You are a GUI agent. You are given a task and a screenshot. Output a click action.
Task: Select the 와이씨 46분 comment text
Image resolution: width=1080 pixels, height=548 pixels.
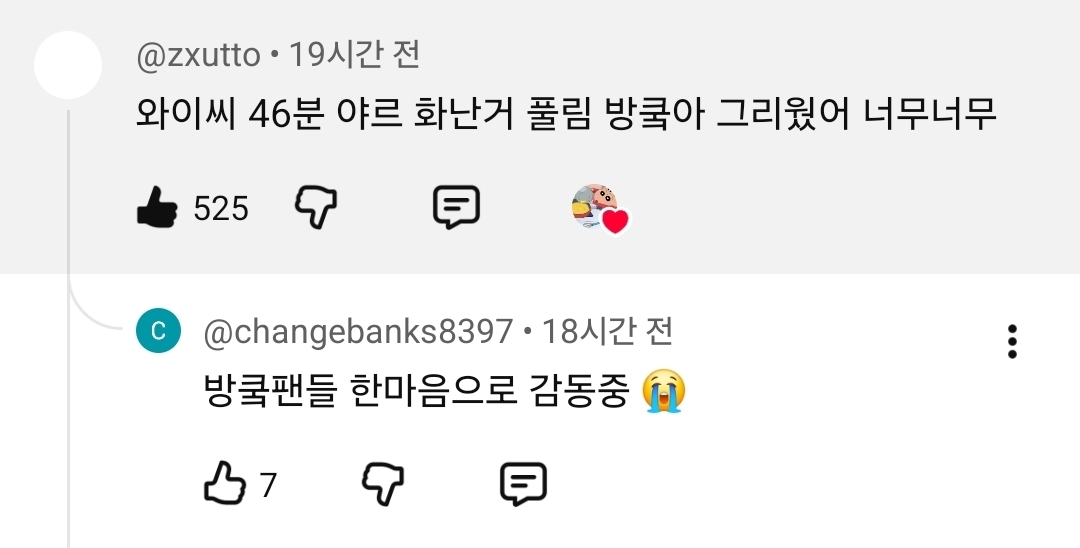point(566,114)
